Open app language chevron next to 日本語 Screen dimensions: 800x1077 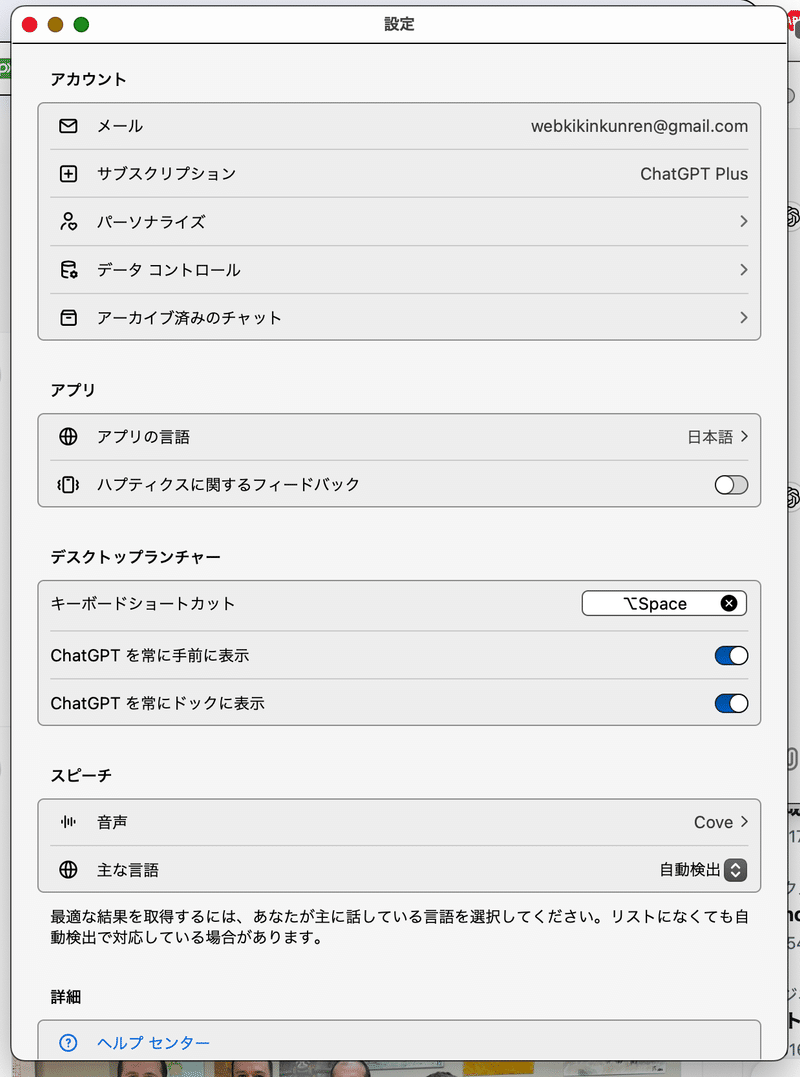coord(744,436)
